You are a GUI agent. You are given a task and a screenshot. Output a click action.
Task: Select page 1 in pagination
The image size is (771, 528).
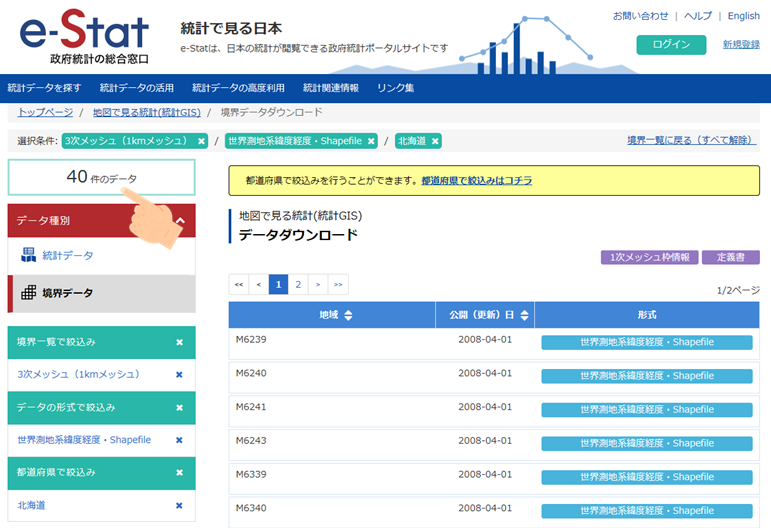(x=278, y=284)
